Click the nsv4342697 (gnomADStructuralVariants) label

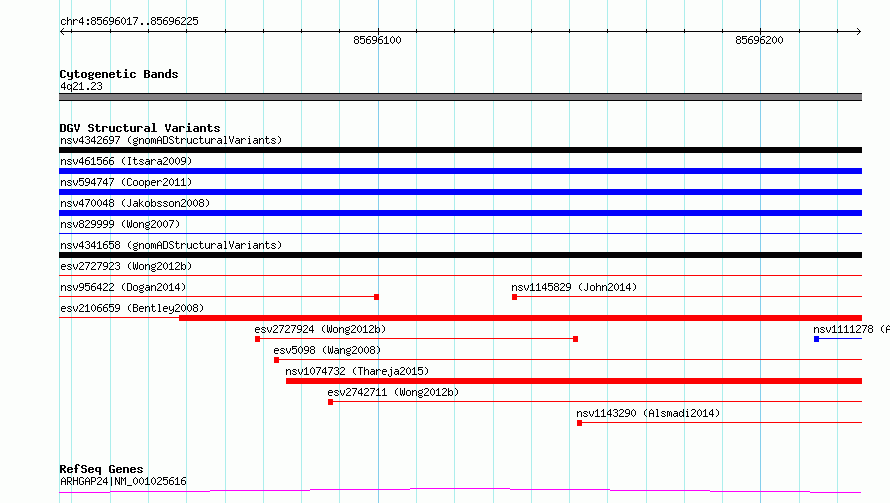pyautogui.click(x=171, y=140)
